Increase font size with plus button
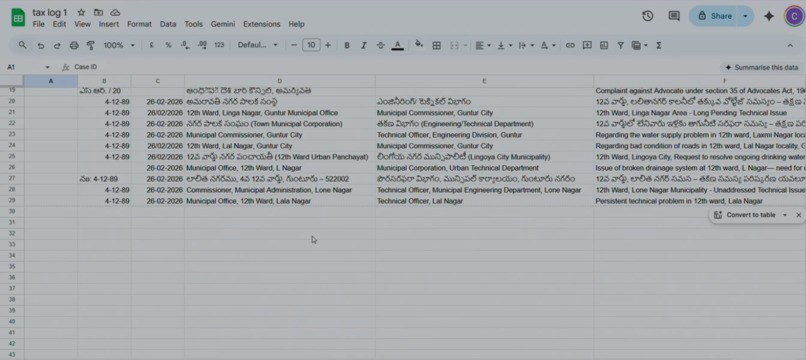806x360 pixels. pos(328,45)
